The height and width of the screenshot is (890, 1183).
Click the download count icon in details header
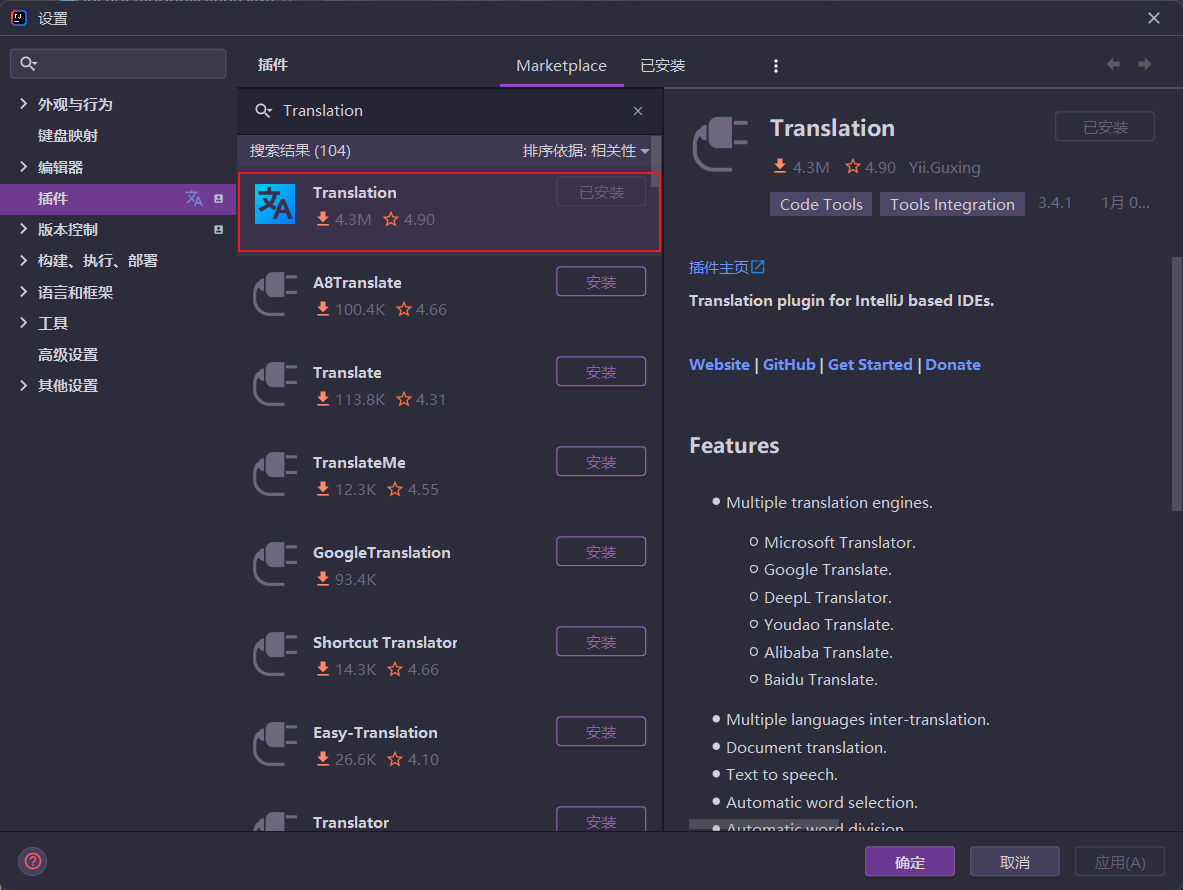780,167
